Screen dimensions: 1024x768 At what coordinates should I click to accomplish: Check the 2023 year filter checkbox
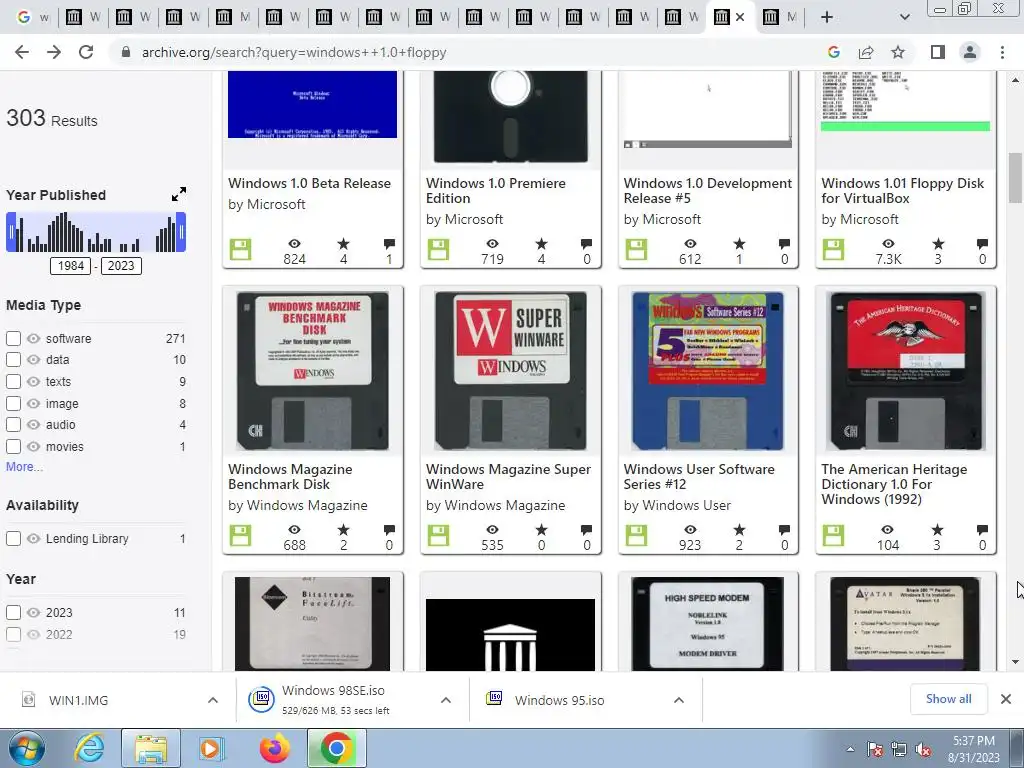[x=13, y=613]
